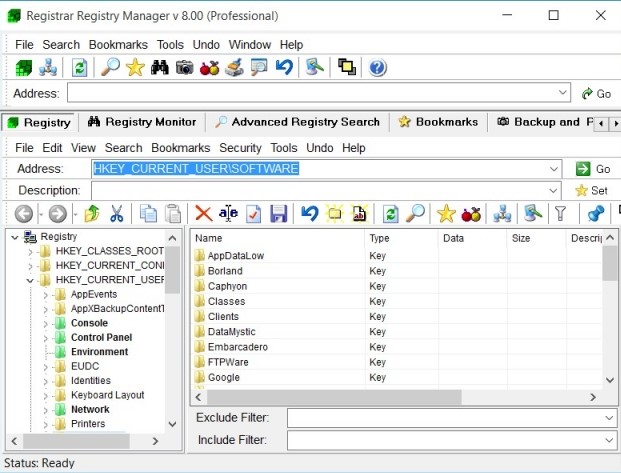621x473 pixels.
Task: Click the scissors cut icon
Action: pyautogui.click(x=117, y=213)
